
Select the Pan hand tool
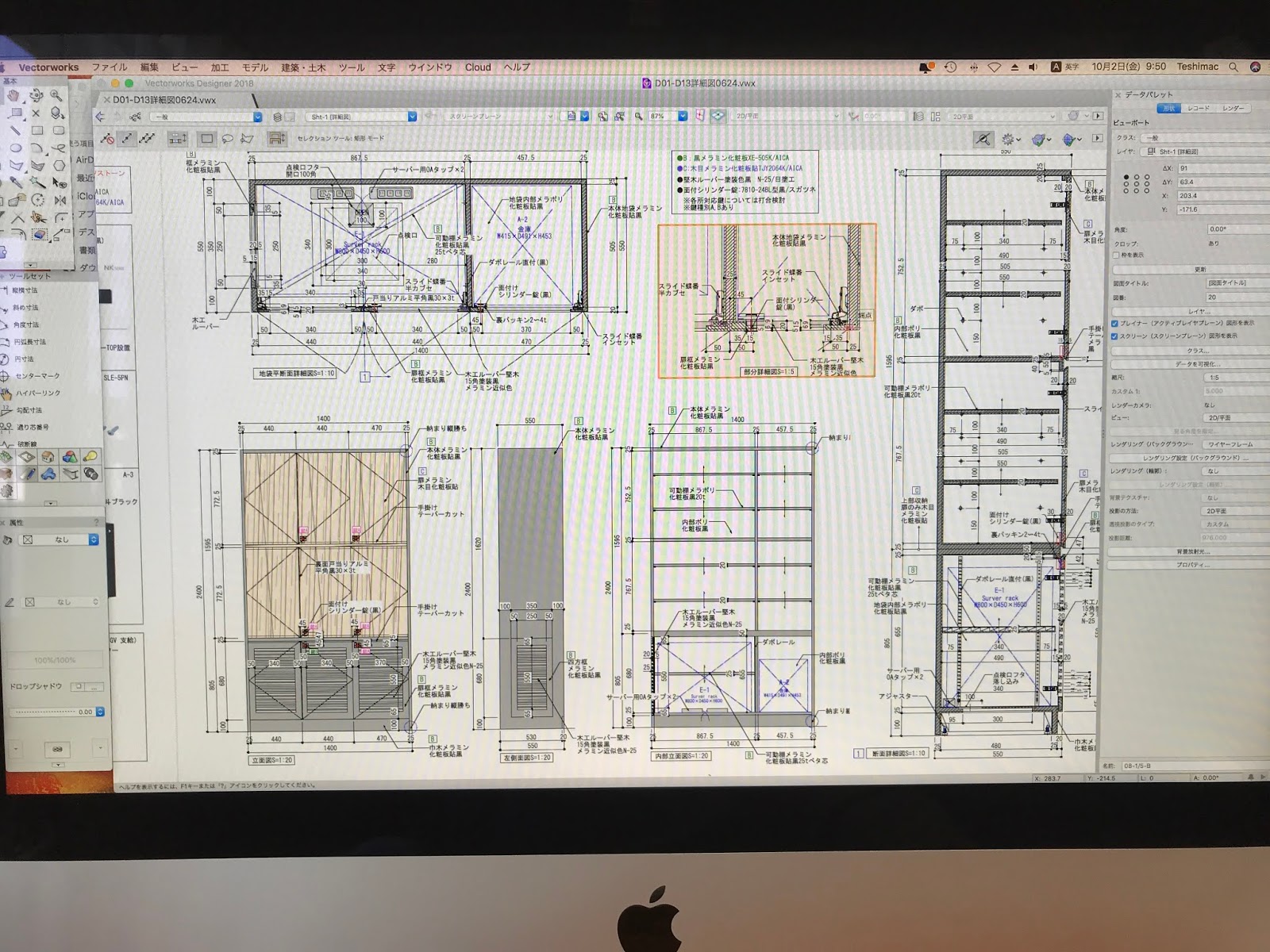(13, 95)
